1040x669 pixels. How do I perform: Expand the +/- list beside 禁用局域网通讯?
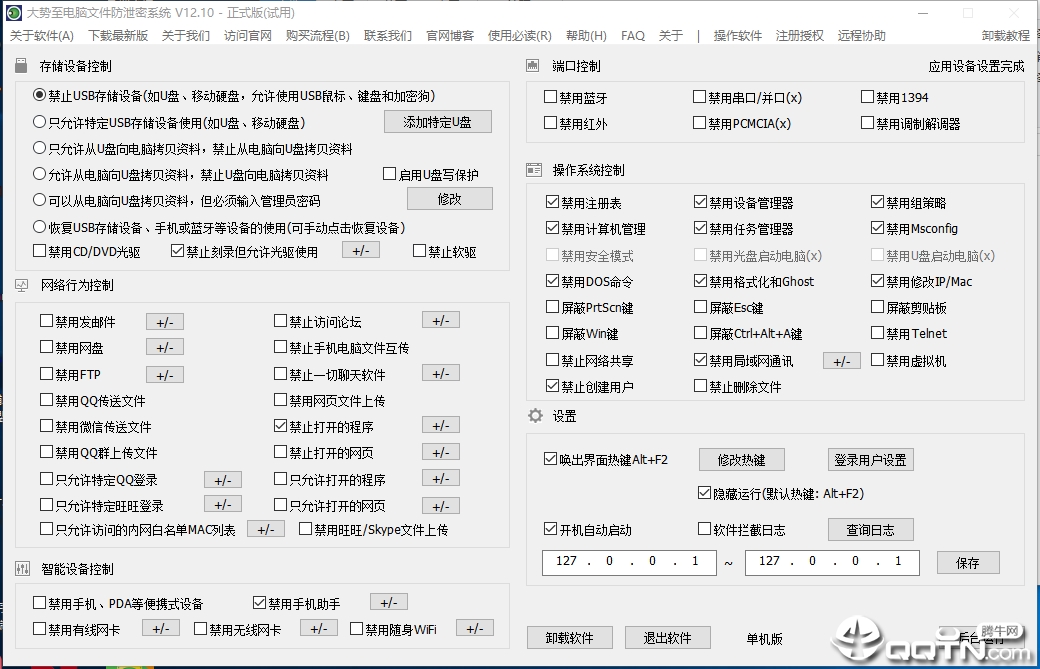(841, 360)
